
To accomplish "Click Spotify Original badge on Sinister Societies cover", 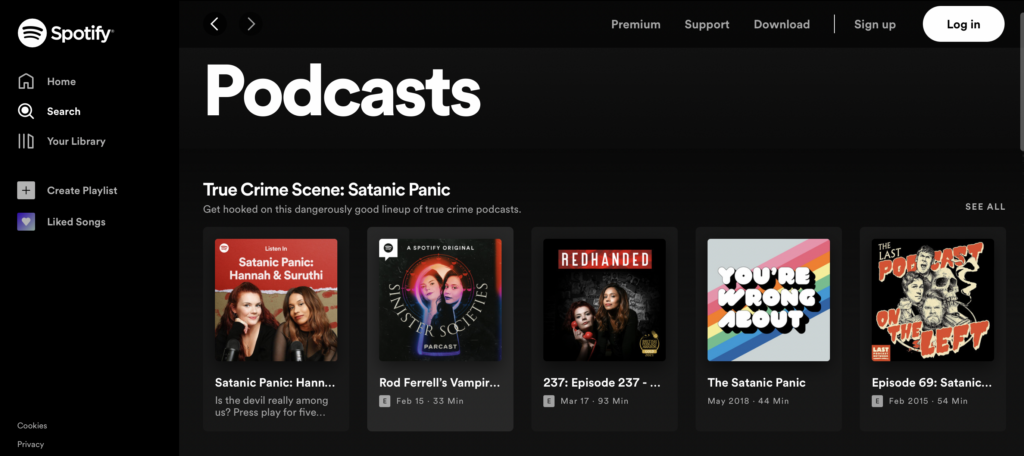I will point(389,249).
